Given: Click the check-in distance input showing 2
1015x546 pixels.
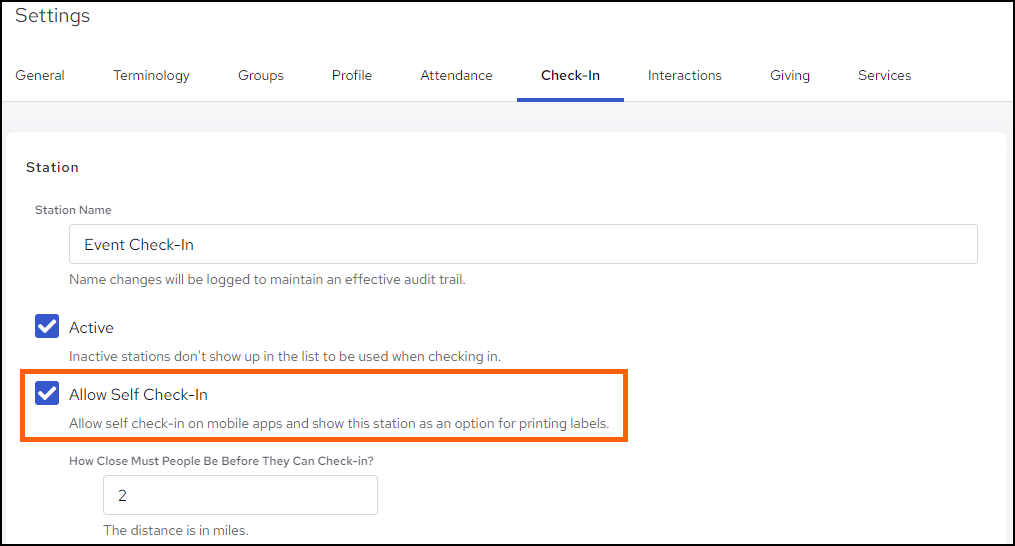Looking at the screenshot, I should (240, 495).
